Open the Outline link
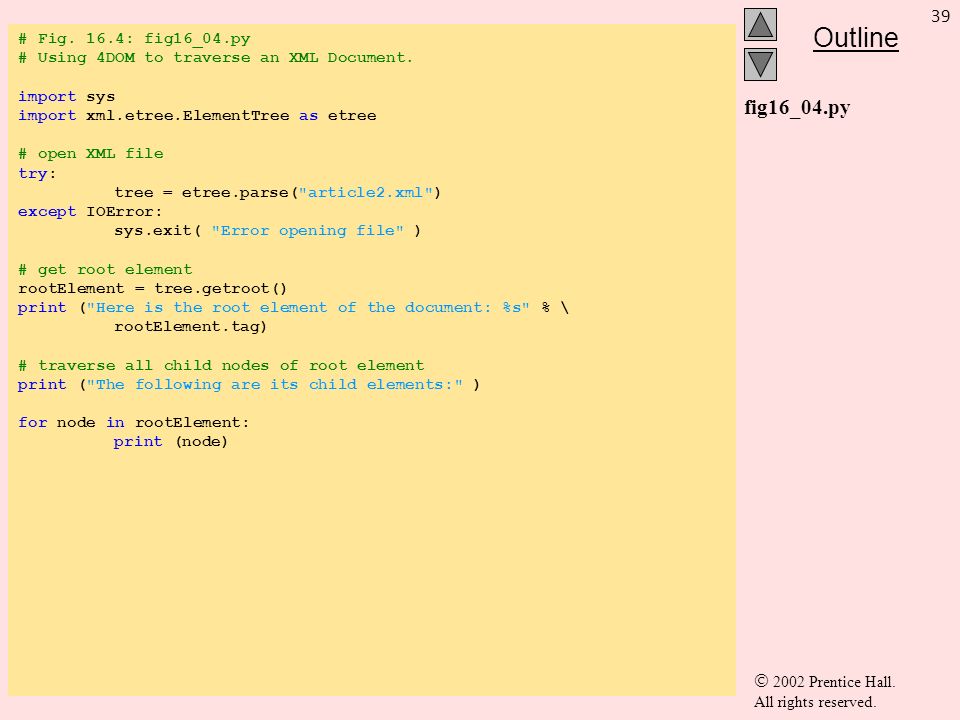Screen dimensions: 960x720 855,38
